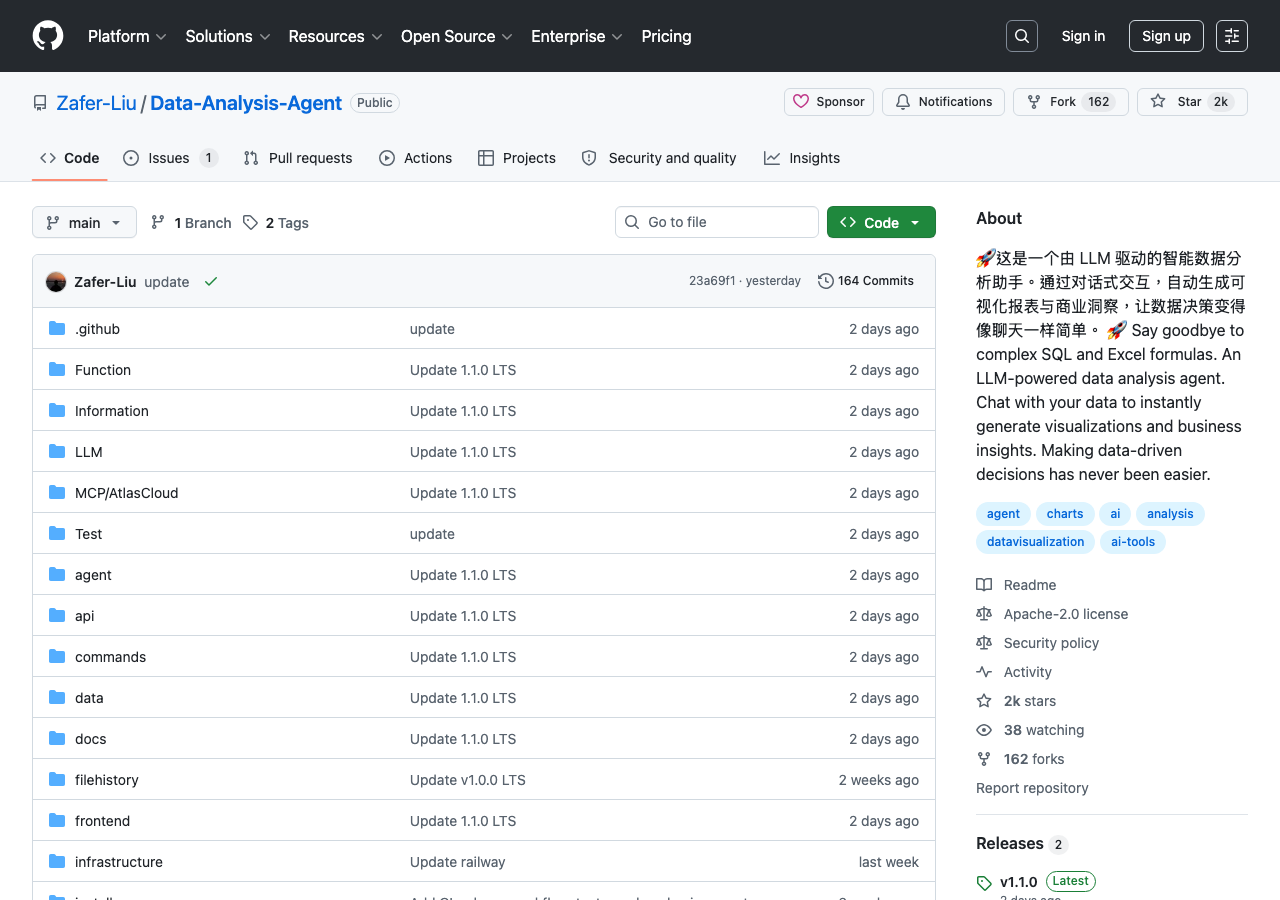
Task: Open the api folder
Action: pos(85,616)
